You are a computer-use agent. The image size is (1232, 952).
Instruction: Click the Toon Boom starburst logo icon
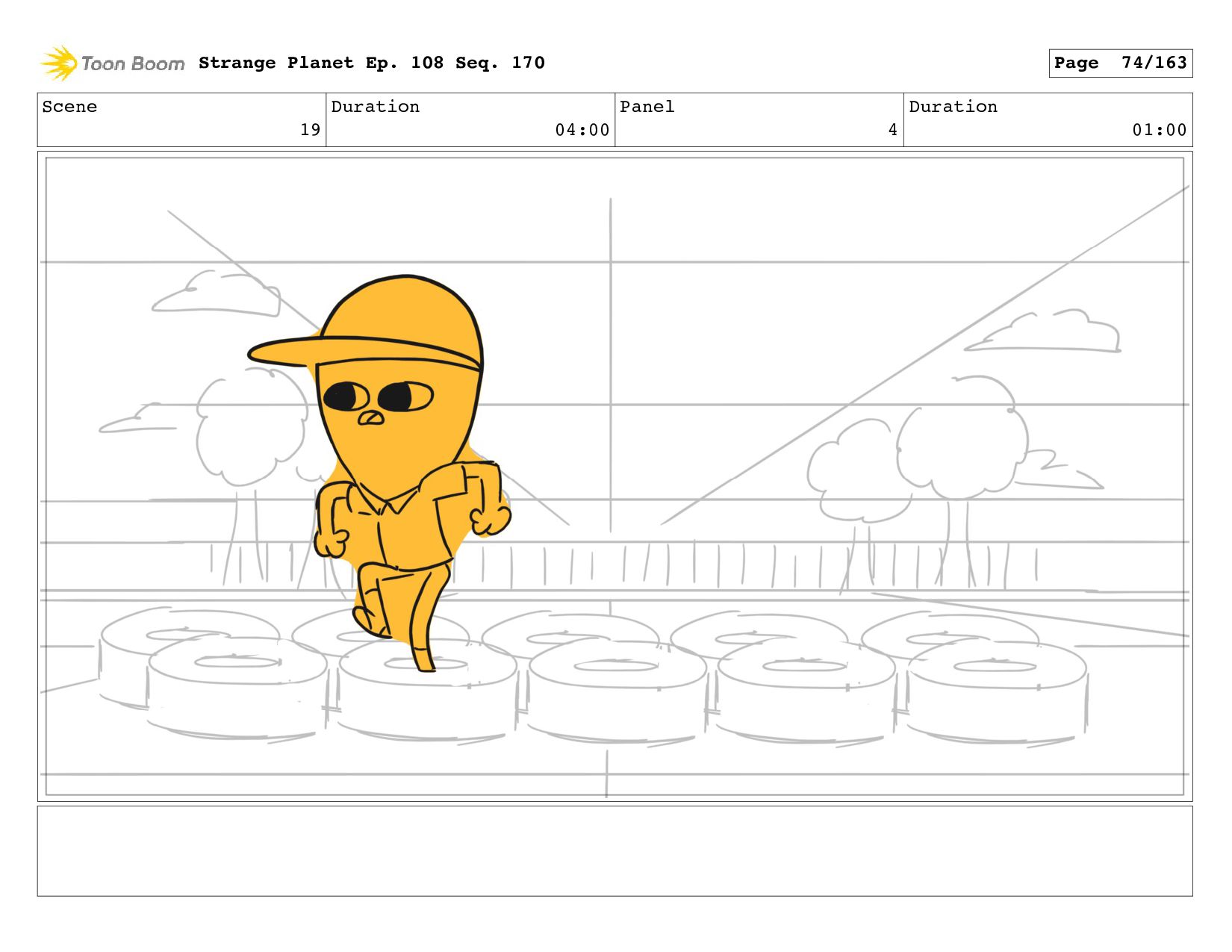point(58,63)
